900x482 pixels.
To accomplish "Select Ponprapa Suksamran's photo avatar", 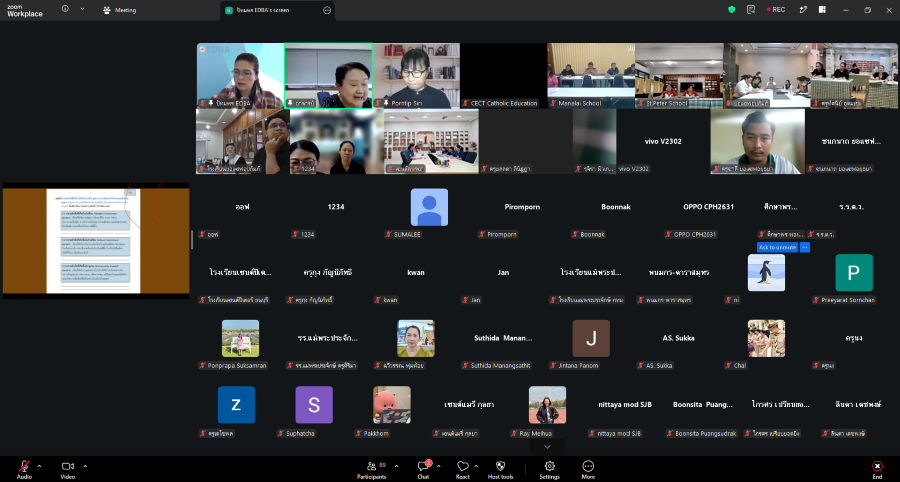I will [x=240, y=339].
